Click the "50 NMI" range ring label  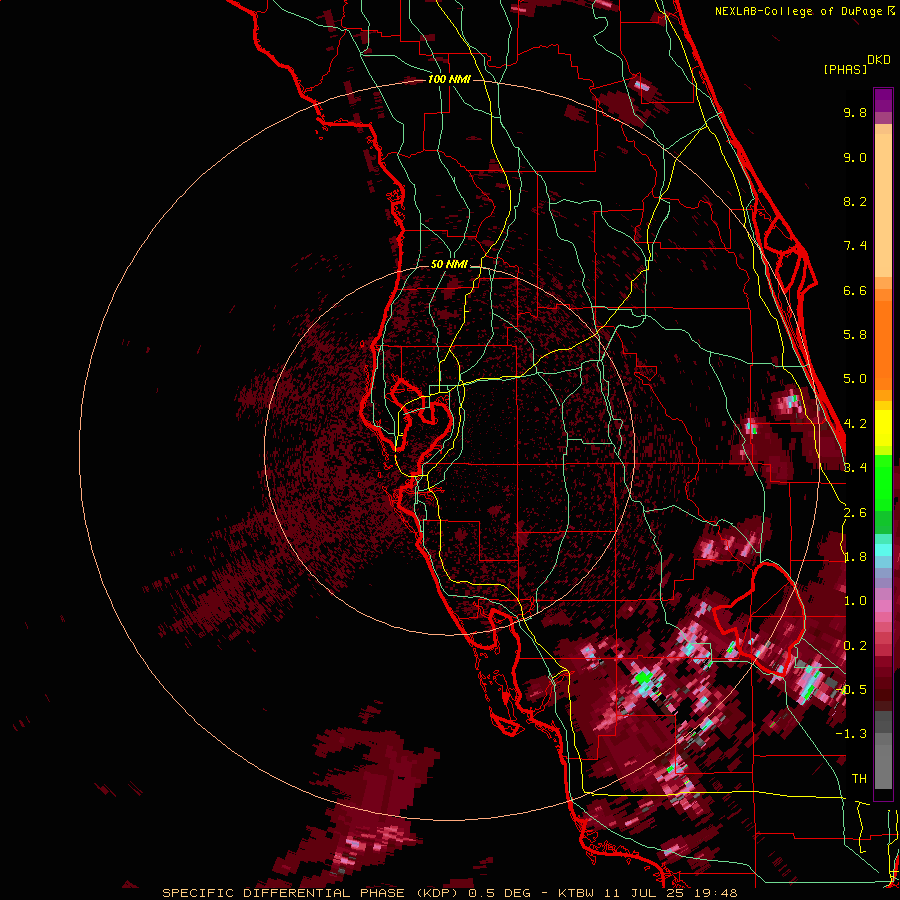pos(449,265)
